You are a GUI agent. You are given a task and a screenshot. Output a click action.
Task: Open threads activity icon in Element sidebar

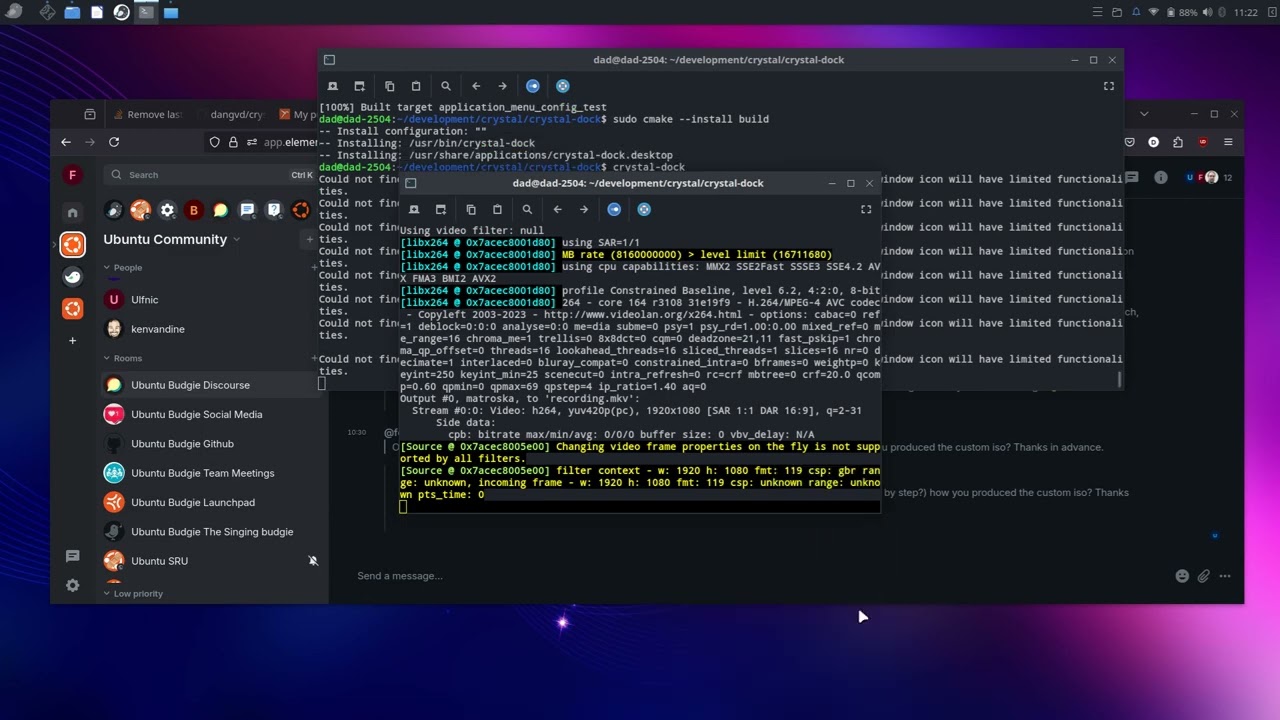pyautogui.click(x=72, y=556)
